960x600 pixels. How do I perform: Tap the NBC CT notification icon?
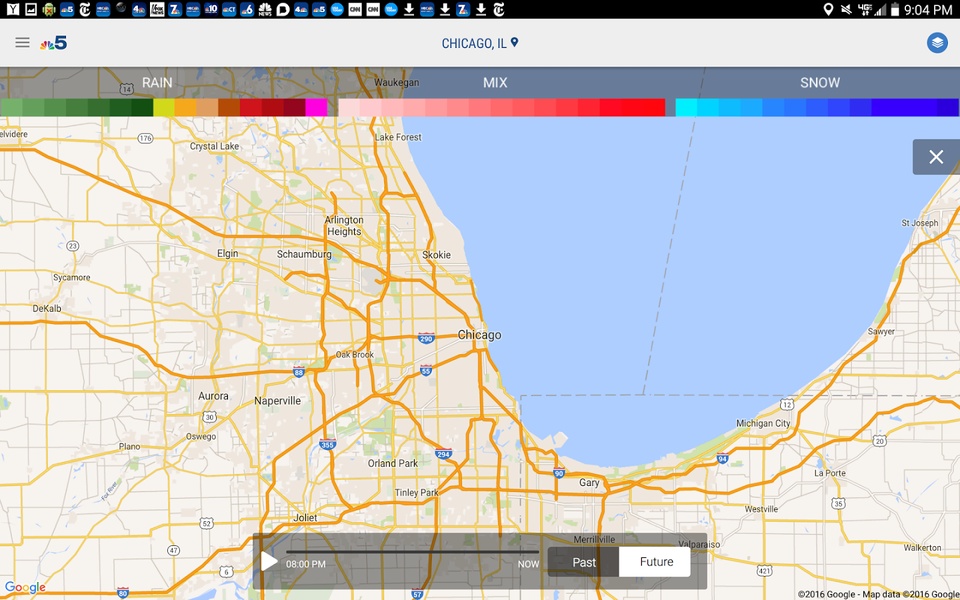229,9
